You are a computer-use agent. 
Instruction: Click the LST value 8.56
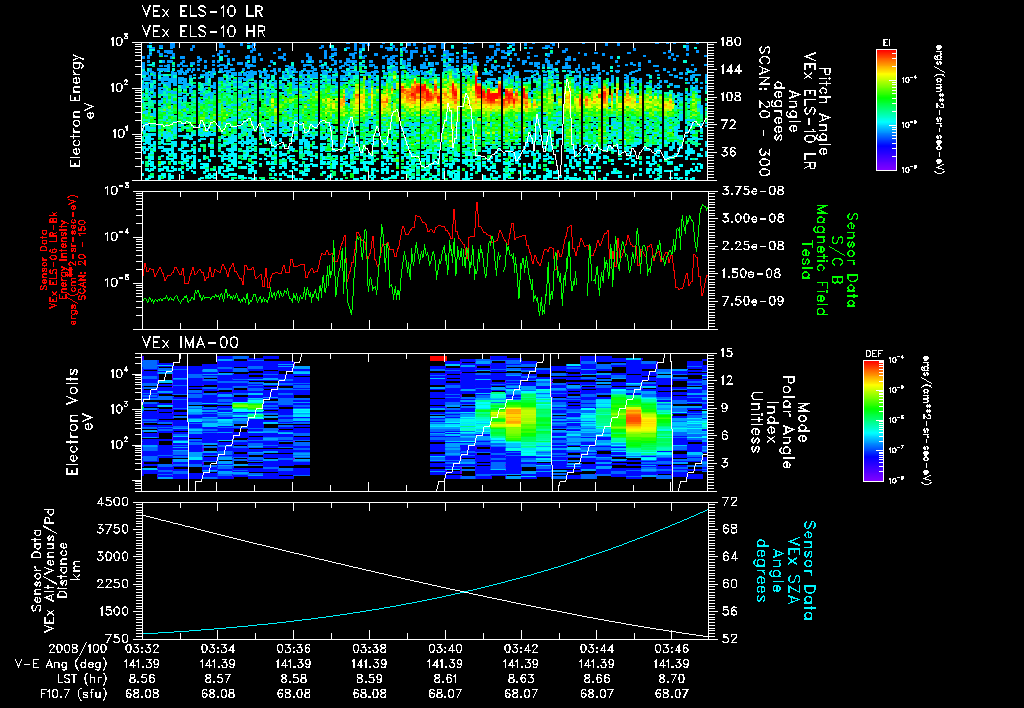coord(142,679)
